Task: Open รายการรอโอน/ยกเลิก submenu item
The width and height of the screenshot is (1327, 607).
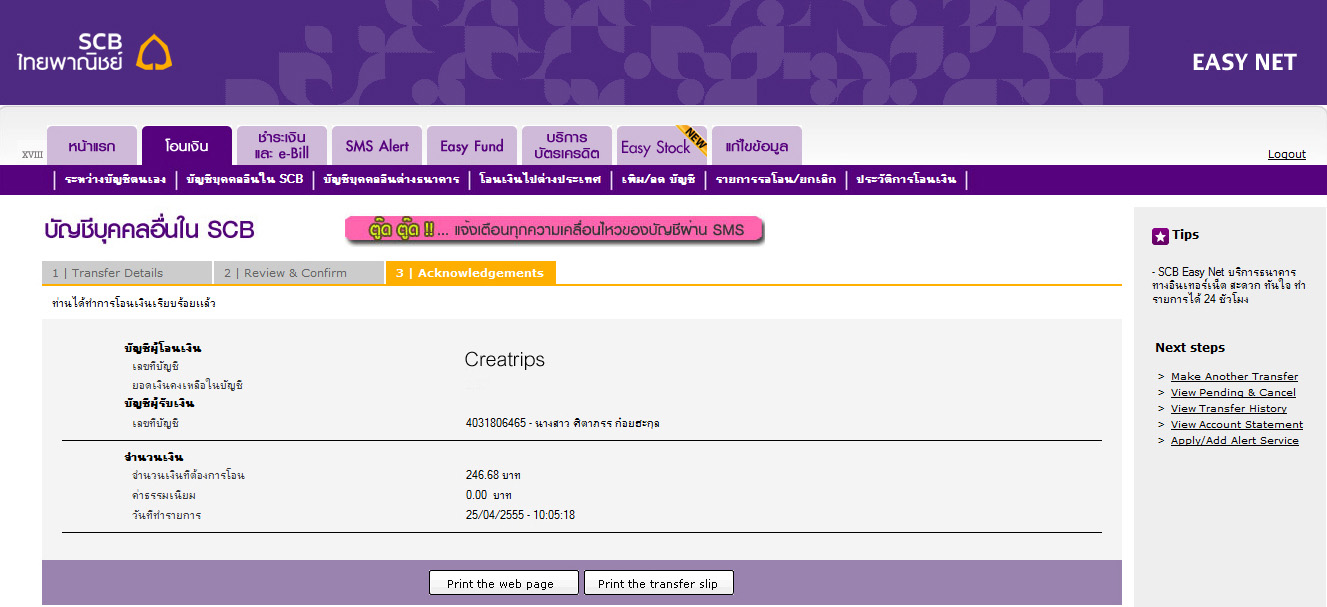Action: point(775,180)
